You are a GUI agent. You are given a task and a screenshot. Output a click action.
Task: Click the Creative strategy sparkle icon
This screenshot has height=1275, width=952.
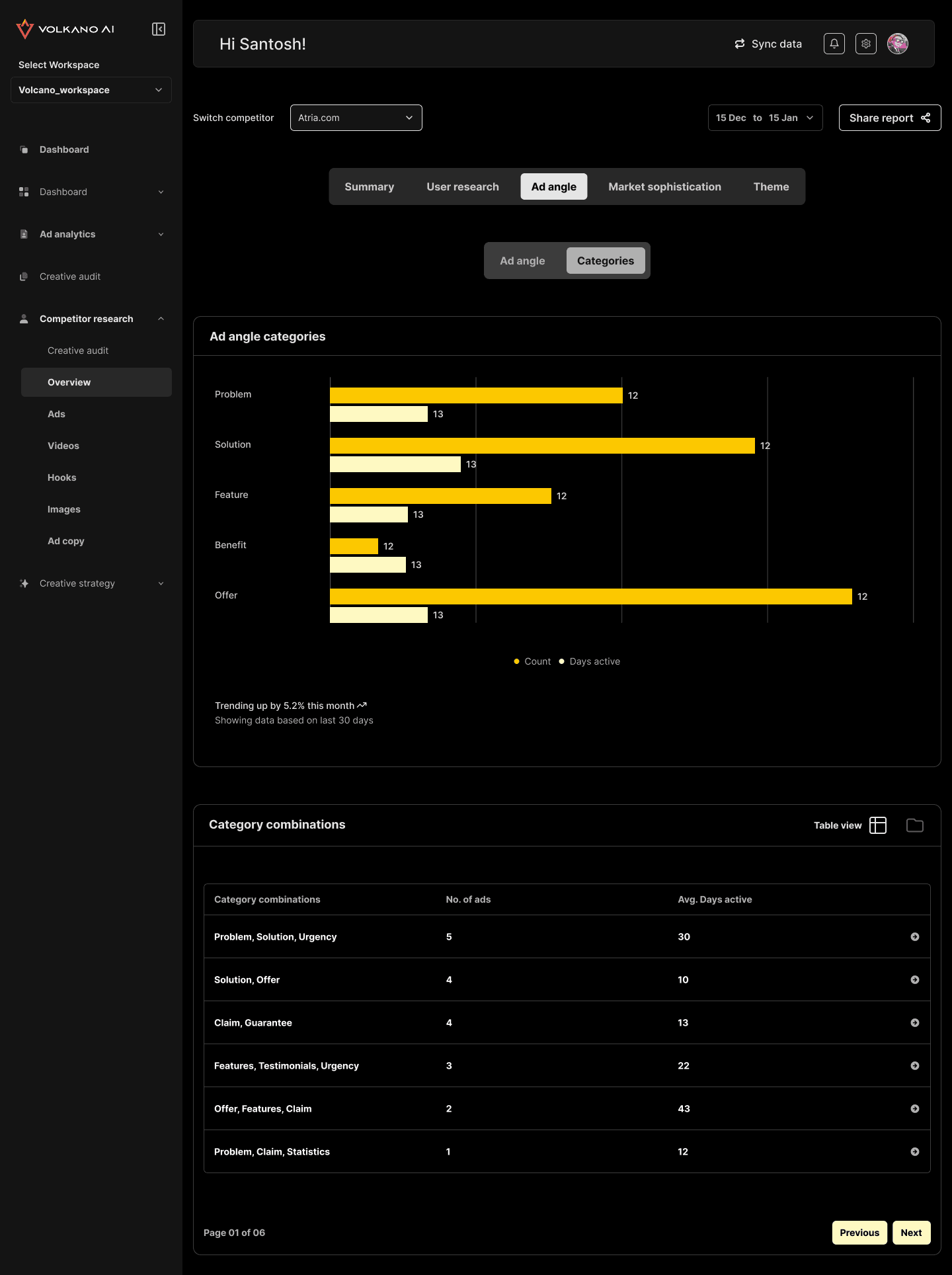tap(24, 583)
